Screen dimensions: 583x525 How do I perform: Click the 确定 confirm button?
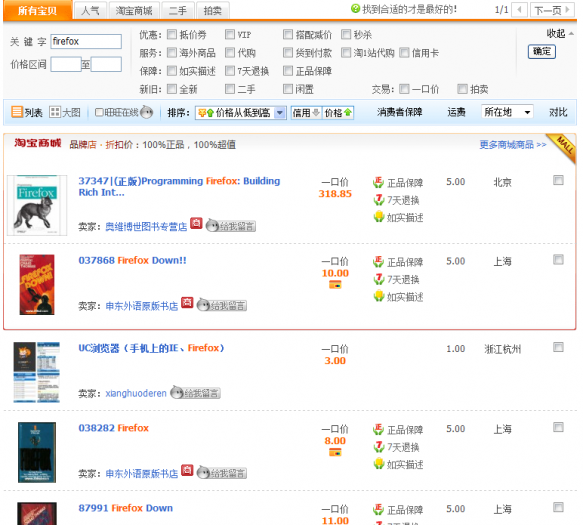tap(542, 51)
